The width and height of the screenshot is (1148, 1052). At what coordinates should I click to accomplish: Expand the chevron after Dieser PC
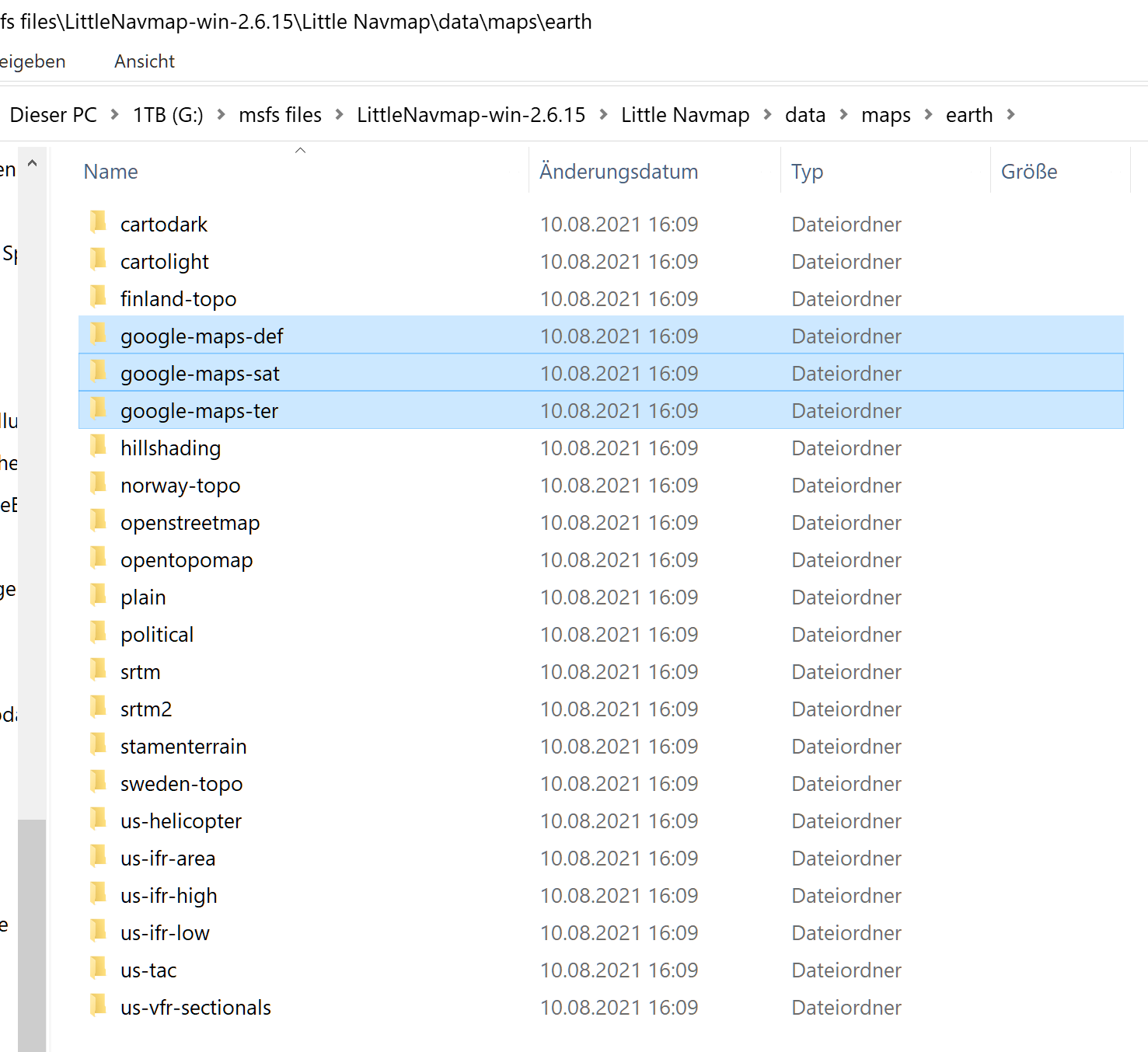[x=115, y=115]
